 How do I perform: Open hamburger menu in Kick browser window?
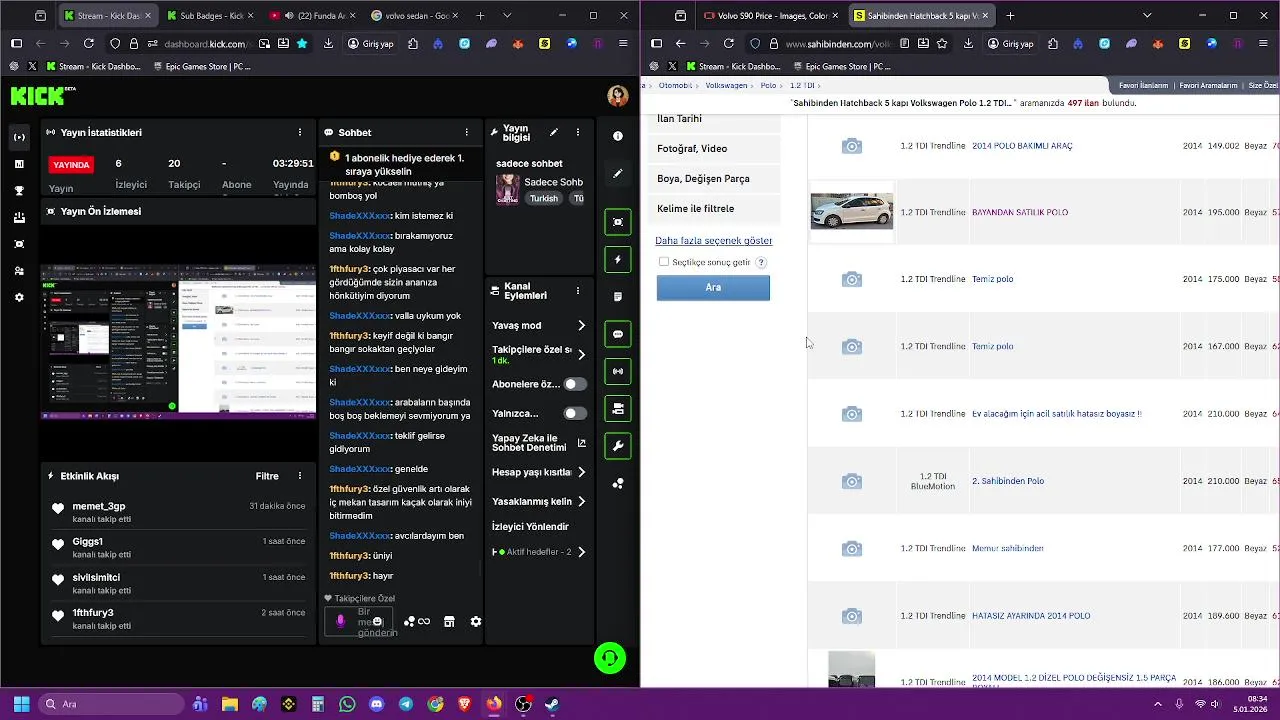(623, 44)
